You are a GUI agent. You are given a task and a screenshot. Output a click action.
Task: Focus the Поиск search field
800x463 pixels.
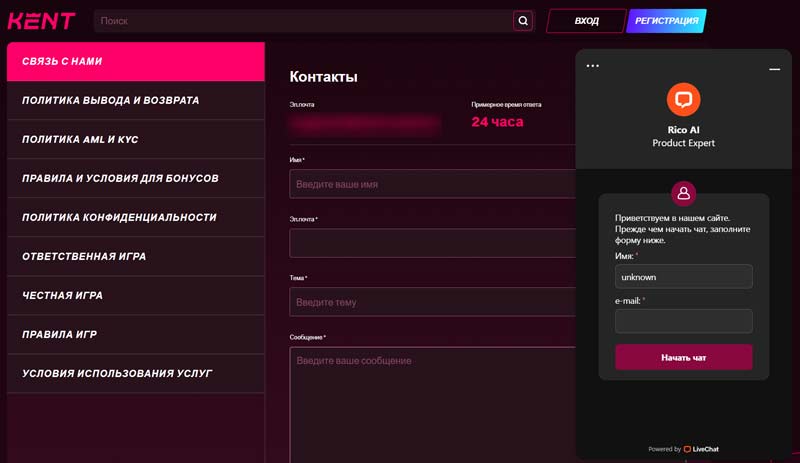click(300, 21)
